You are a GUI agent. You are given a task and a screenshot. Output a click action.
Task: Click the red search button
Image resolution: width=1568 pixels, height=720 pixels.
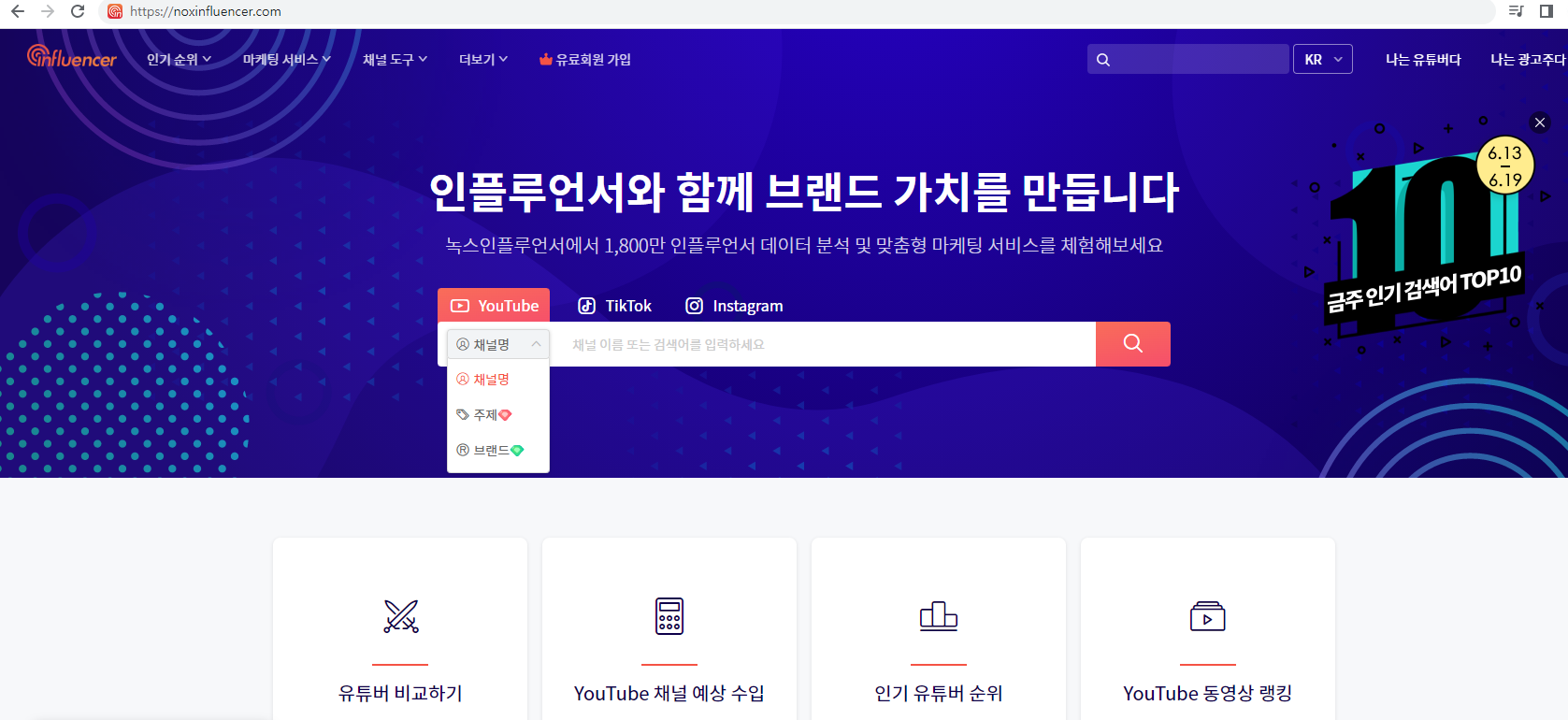[x=1133, y=344]
